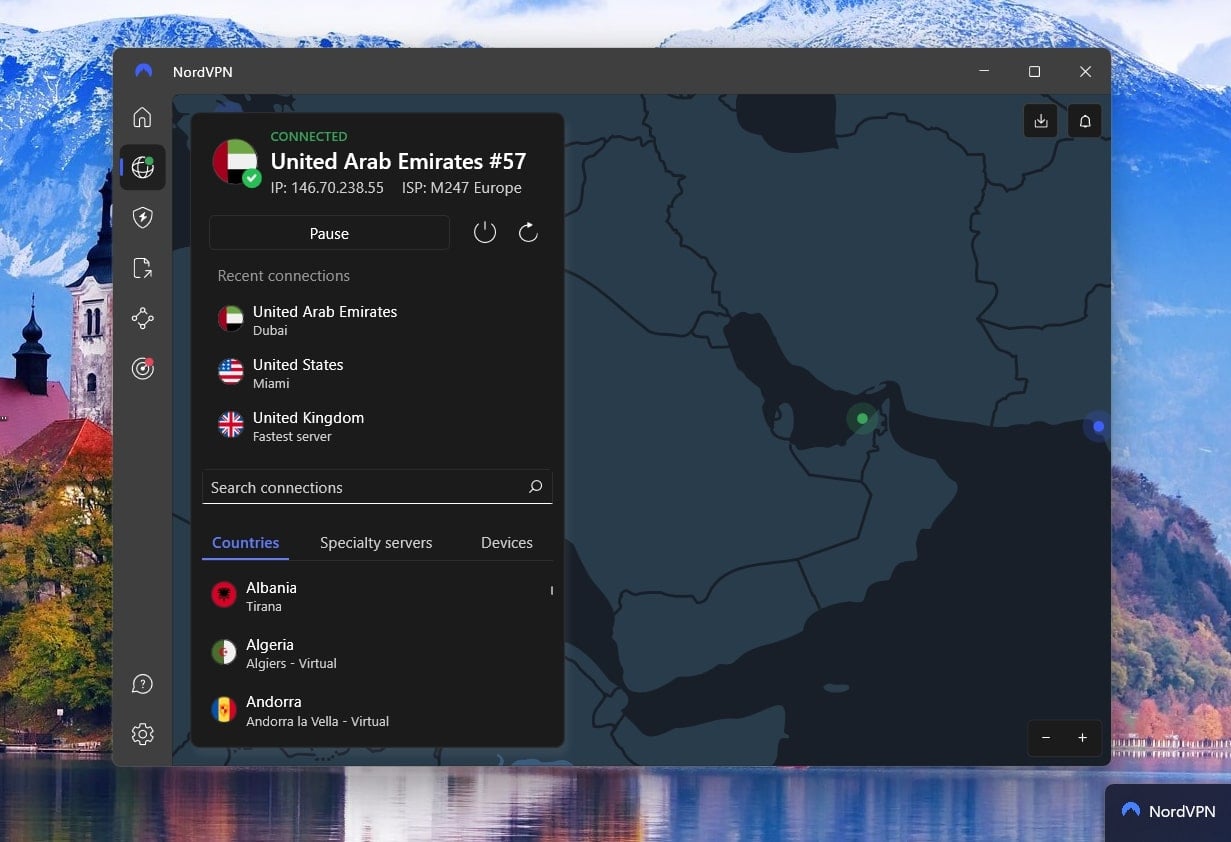Click the downloads icon above the map
The image size is (1231, 842).
point(1040,120)
